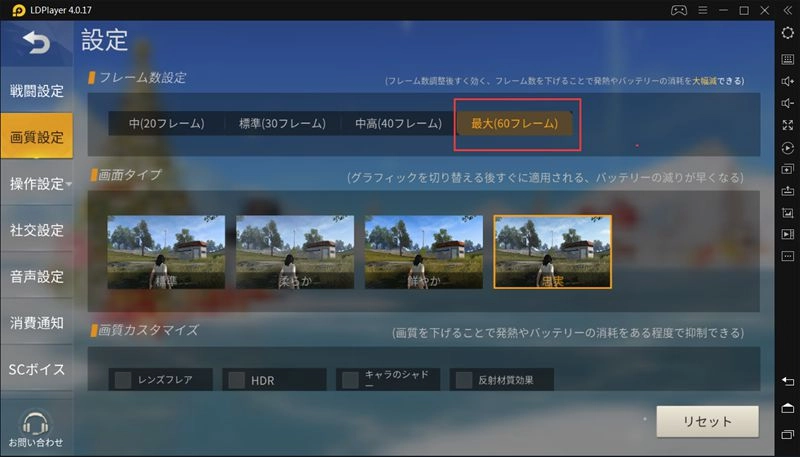Select the 画質設定 tab

coord(36,137)
